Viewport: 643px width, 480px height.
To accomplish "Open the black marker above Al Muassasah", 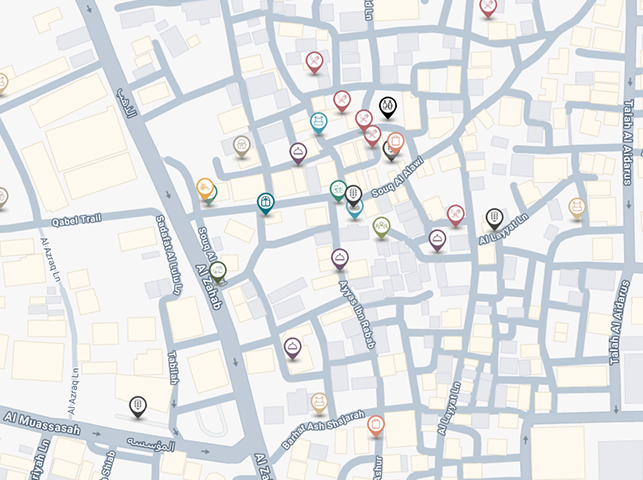I will pos(138,406).
